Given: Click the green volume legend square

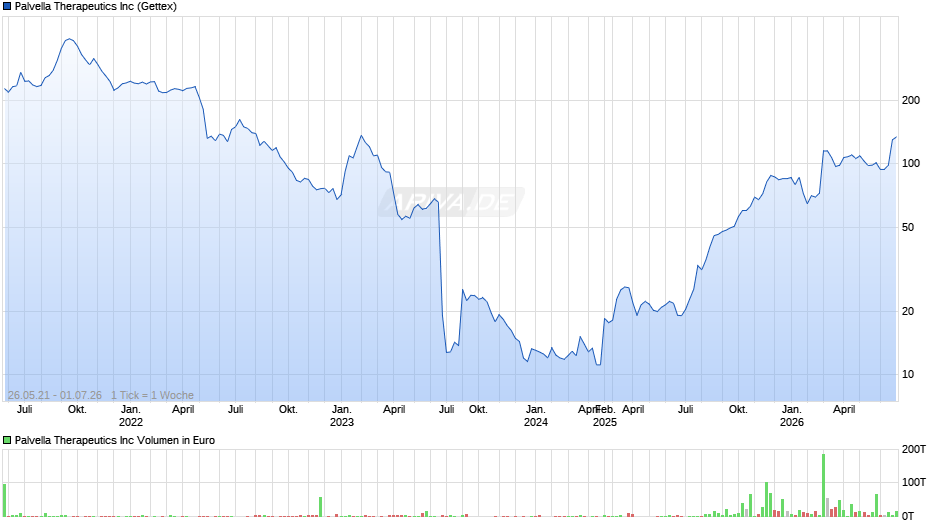Looking at the screenshot, I should (7, 440).
